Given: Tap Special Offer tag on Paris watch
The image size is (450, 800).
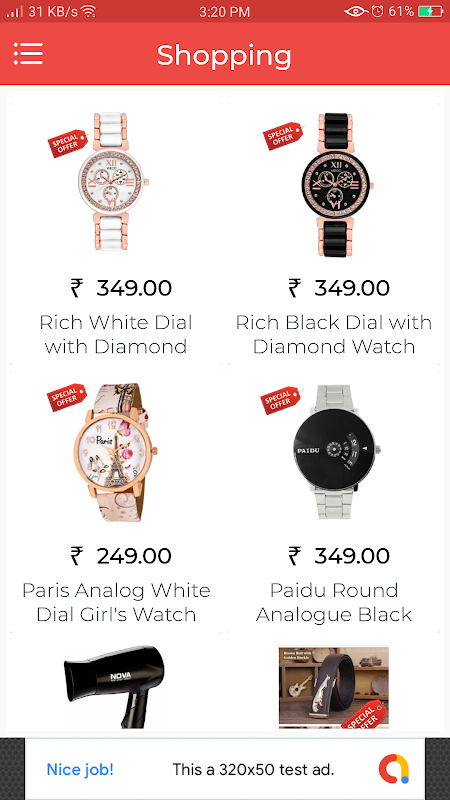Looking at the screenshot, I should [67, 397].
